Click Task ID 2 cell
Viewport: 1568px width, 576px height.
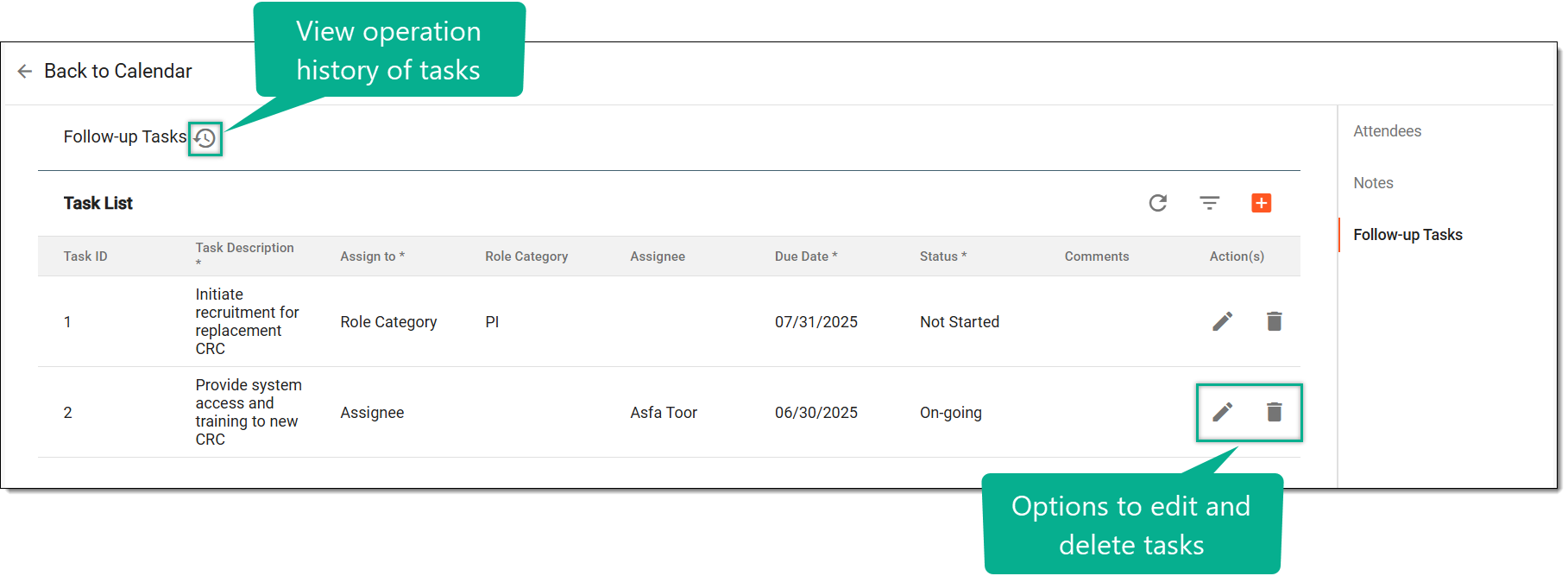67,413
